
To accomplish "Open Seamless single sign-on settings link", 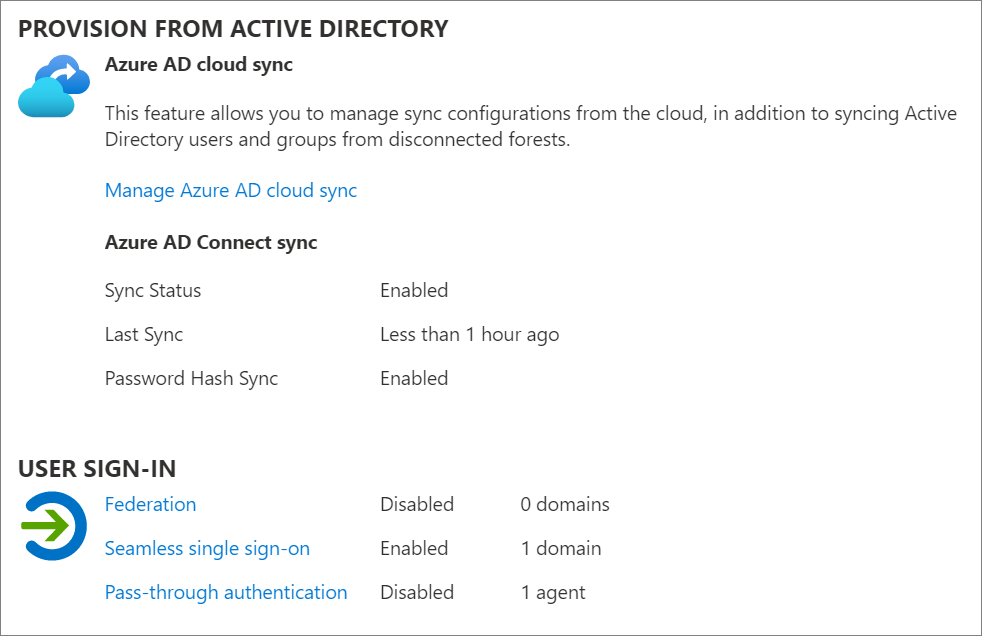I will tap(207, 548).
